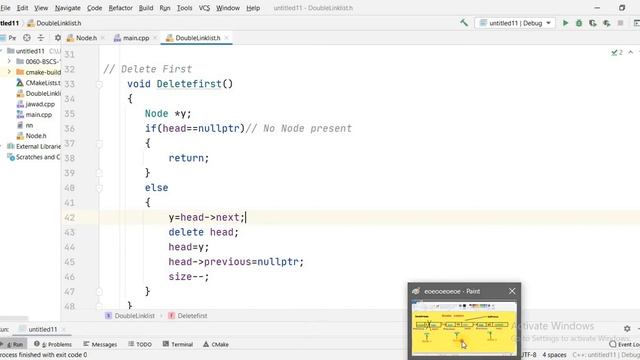Open run panel settings gear
Image resolution: width=640 pixels, height=360 pixels.
tap(627, 329)
